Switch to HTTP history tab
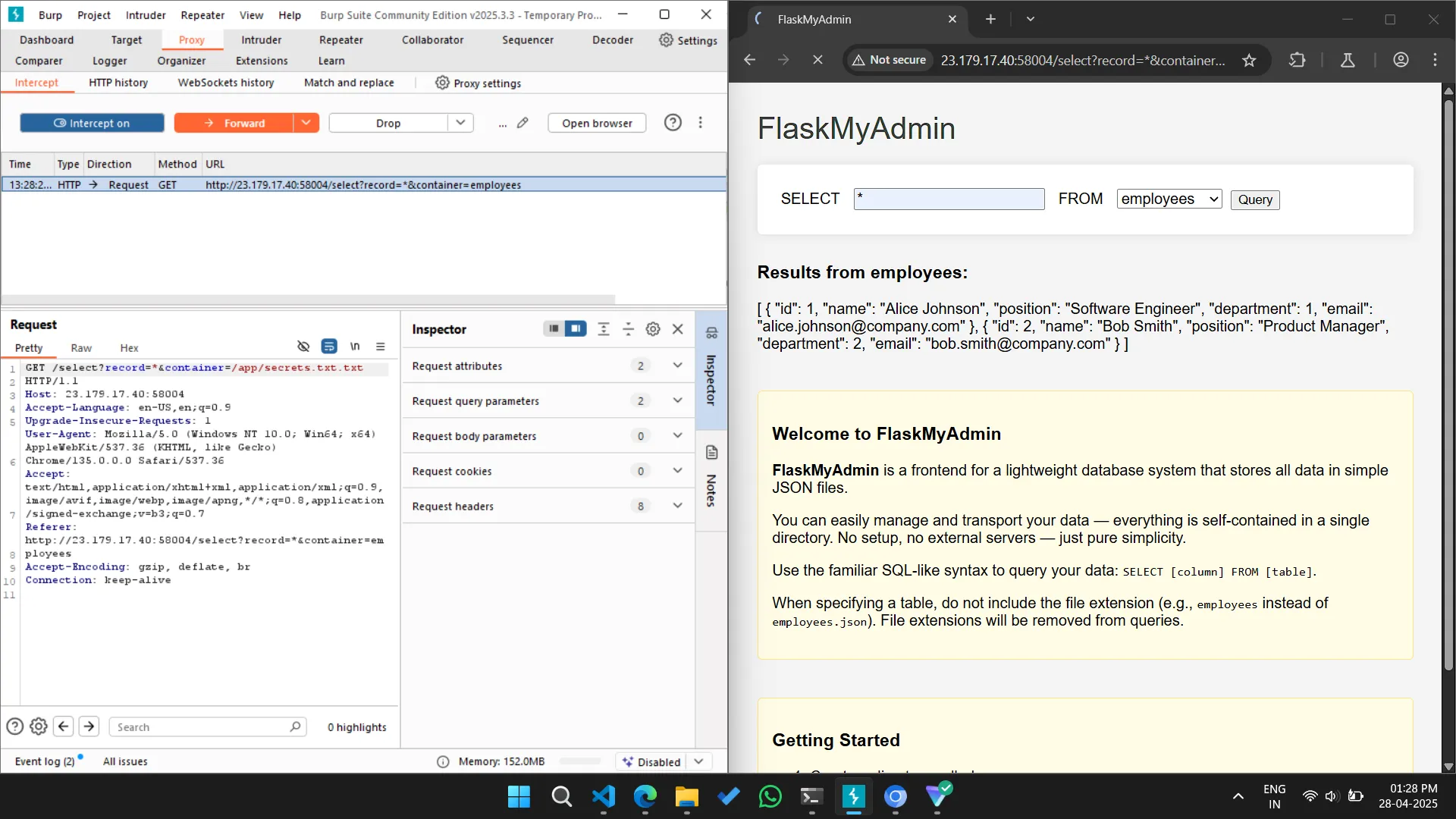This screenshot has width=1456, height=819. 118,83
